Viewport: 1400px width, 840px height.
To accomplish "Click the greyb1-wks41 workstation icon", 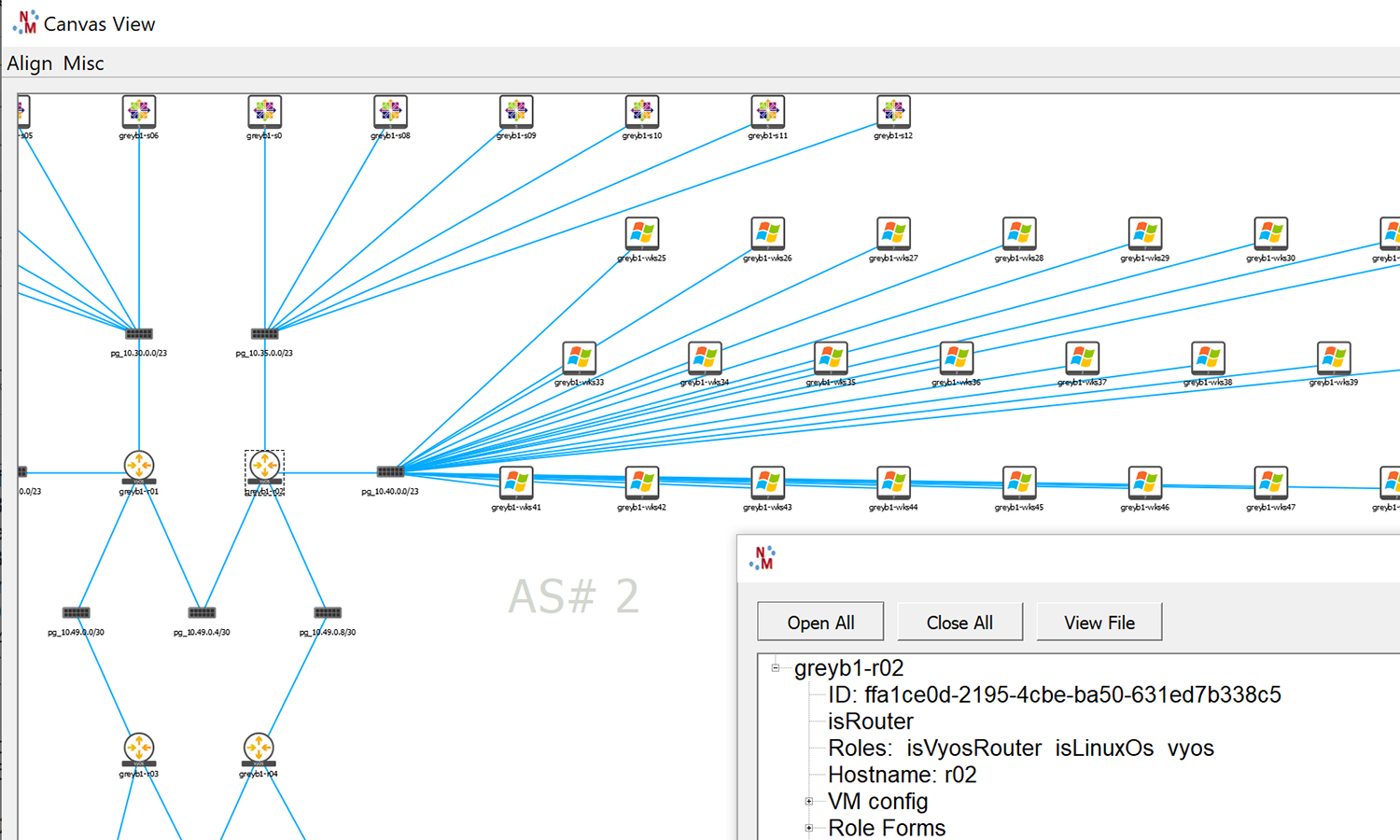I will pyautogui.click(x=516, y=483).
